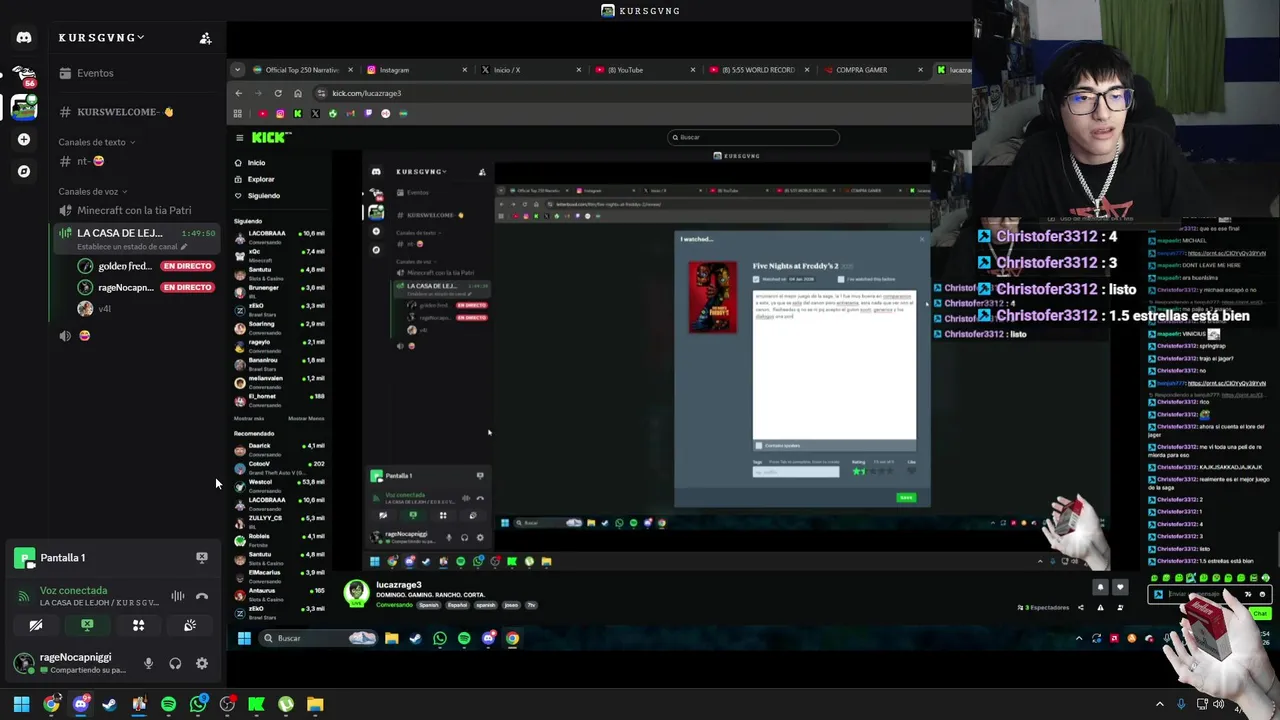
Task: Open Steam in the taskbar
Action: [110, 705]
